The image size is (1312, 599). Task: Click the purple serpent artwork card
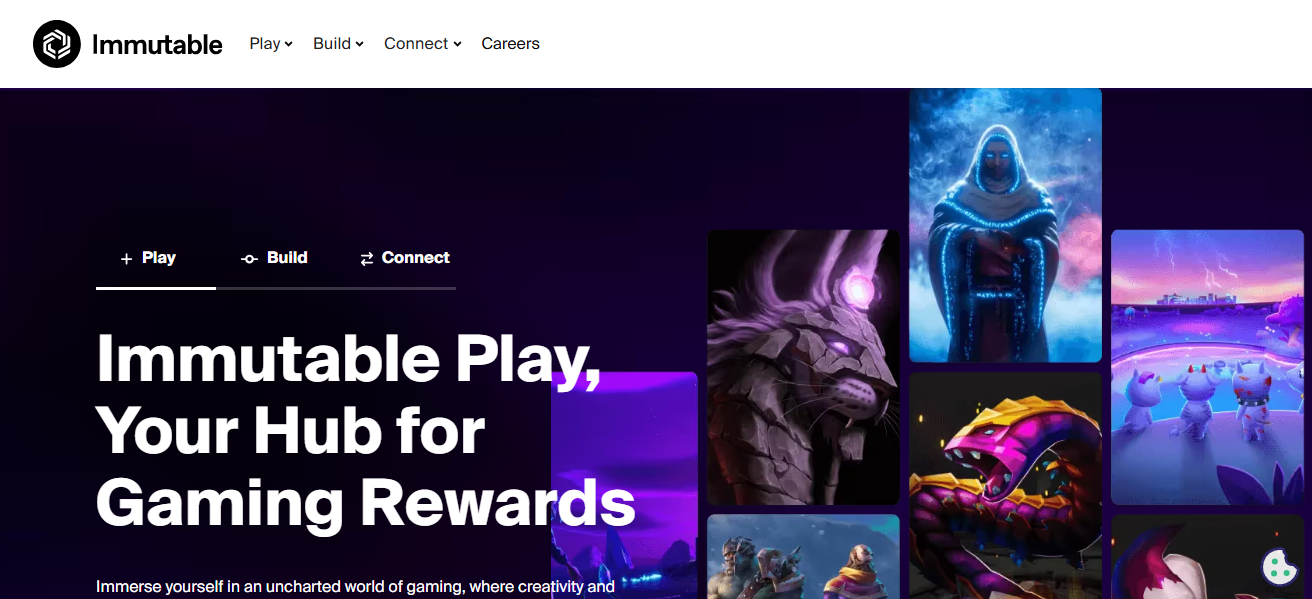pos(1005,486)
